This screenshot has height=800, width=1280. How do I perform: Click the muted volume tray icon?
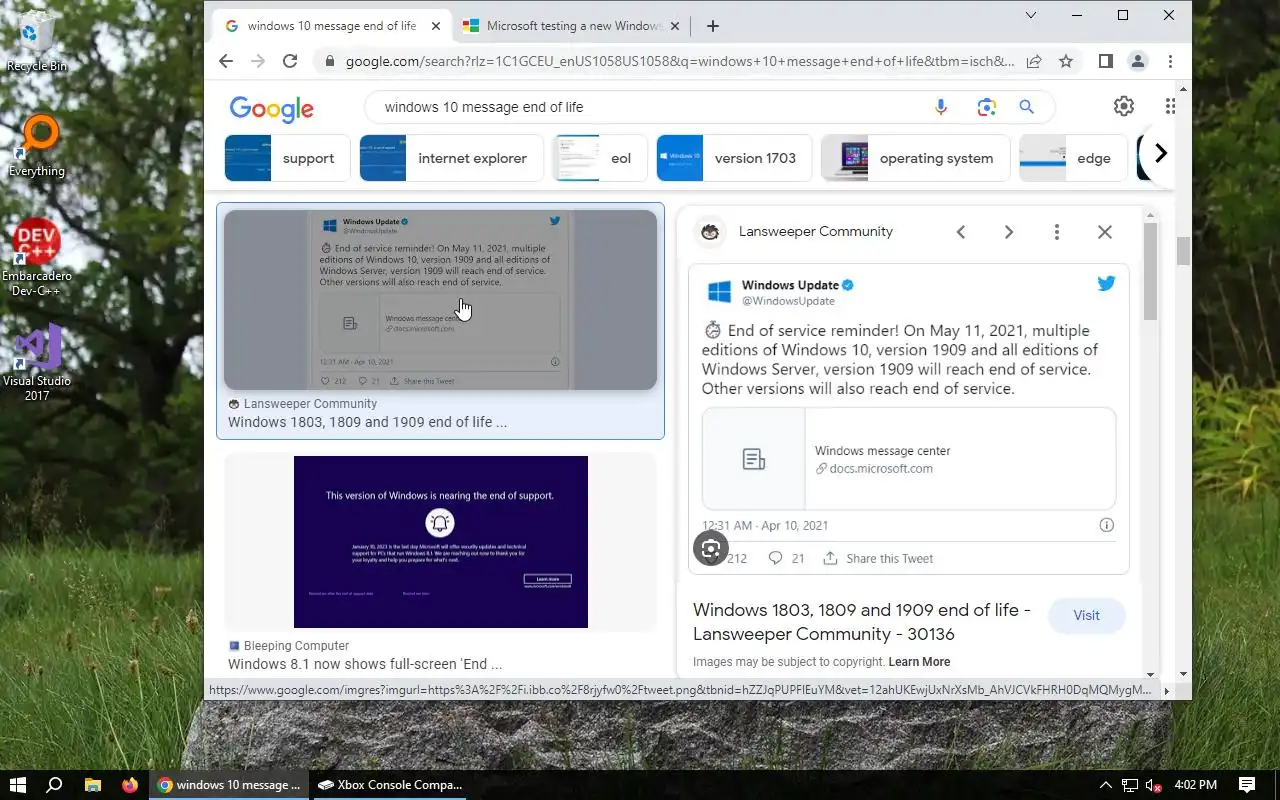1153,785
